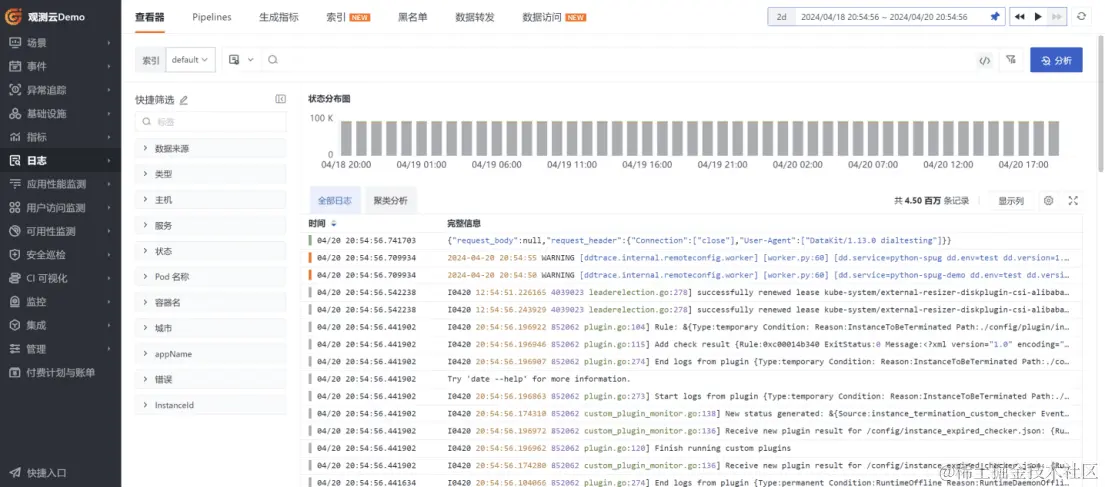
Task: Select the 聚类分析 tab
Action: click(390, 200)
